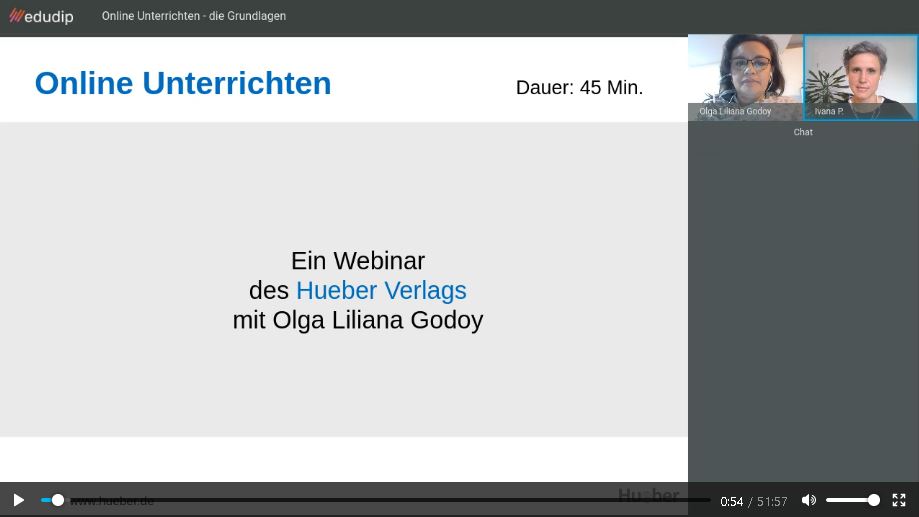
Task: Click the title 'Online Unterrichten - die Grundlagen'
Action: (194, 16)
